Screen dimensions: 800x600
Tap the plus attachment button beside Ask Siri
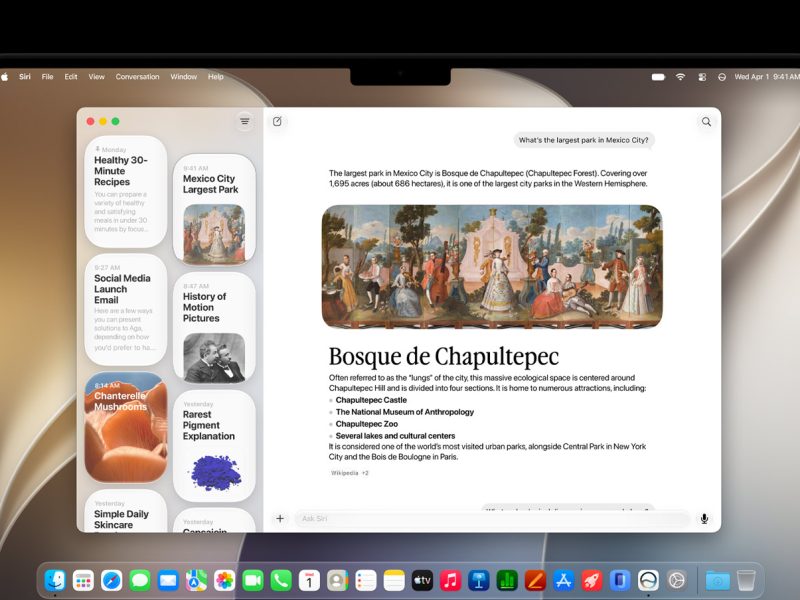[x=280, y=518]
